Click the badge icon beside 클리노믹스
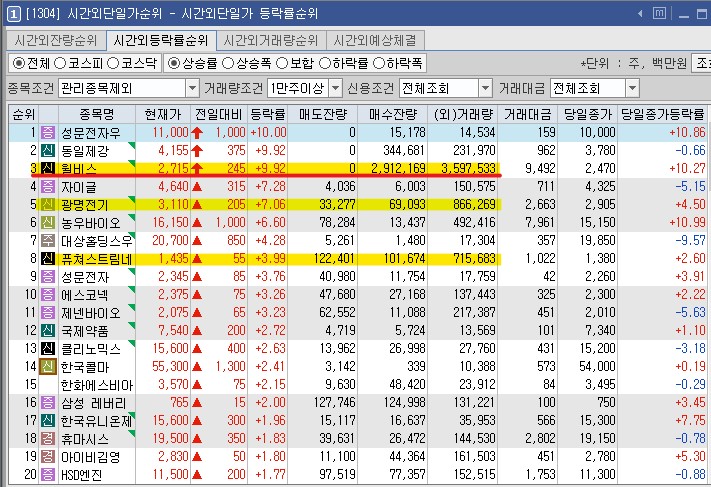 coord(48,349)
